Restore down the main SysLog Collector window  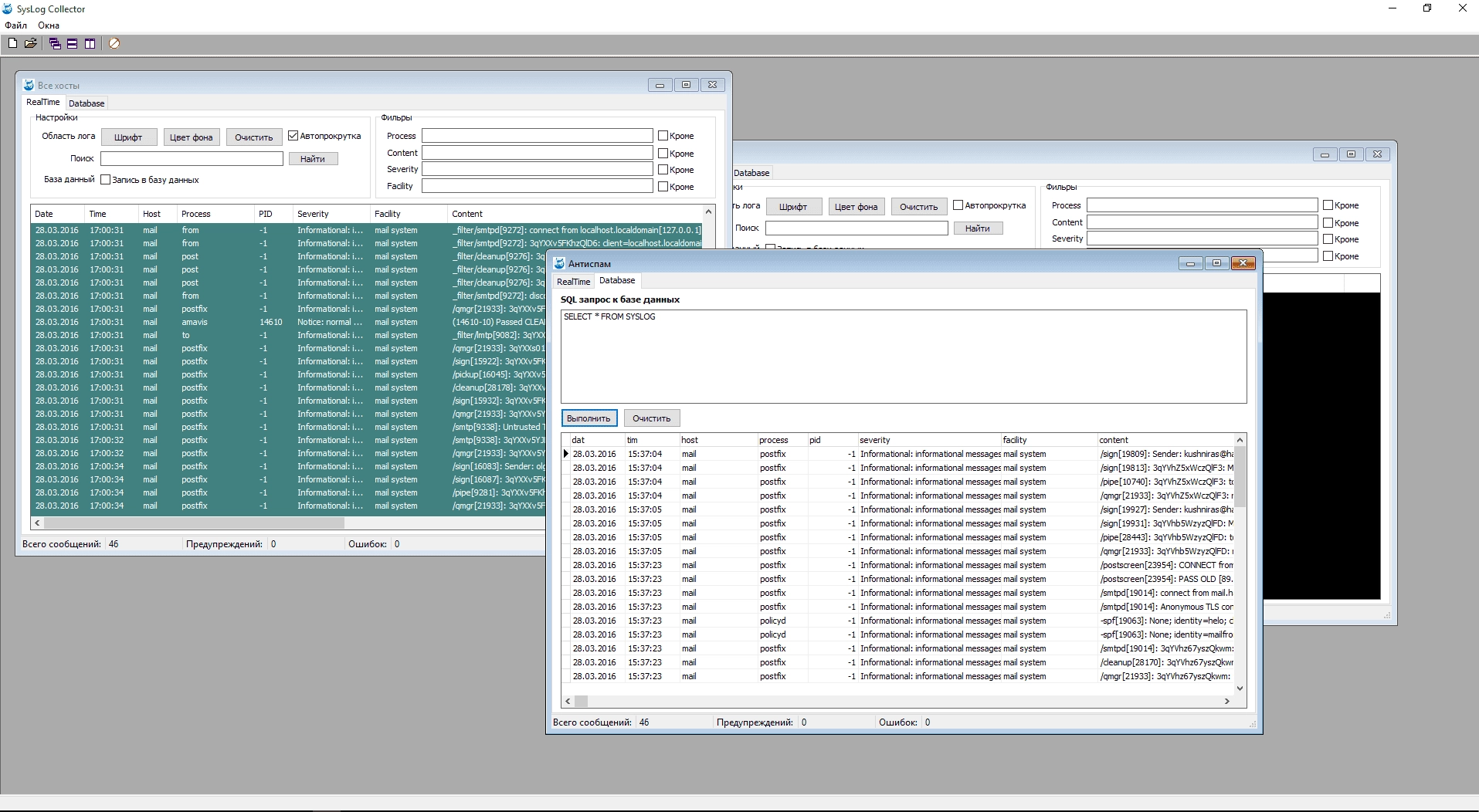(1427, 8)
